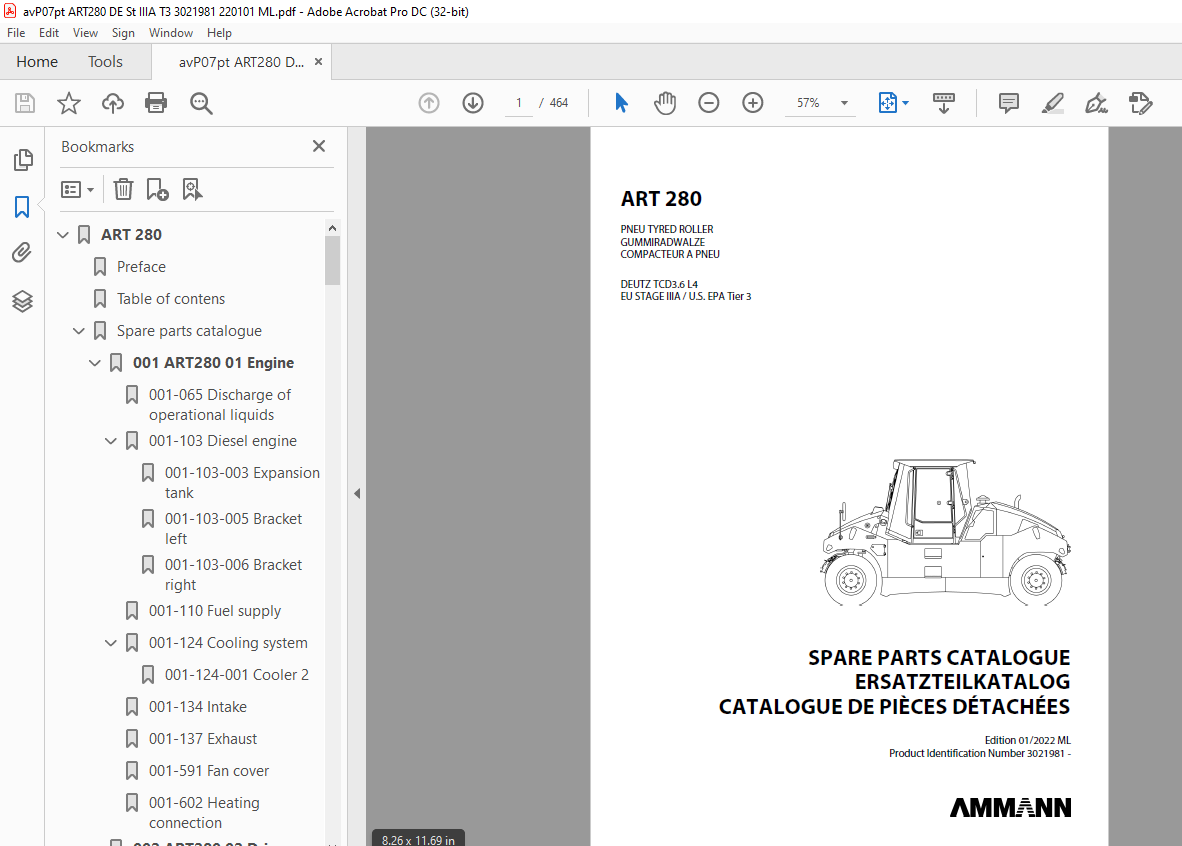1182x846 pixels.
Task: Click the 57% zoom value field
Action: pyautogui.click(x=808, y=103)
